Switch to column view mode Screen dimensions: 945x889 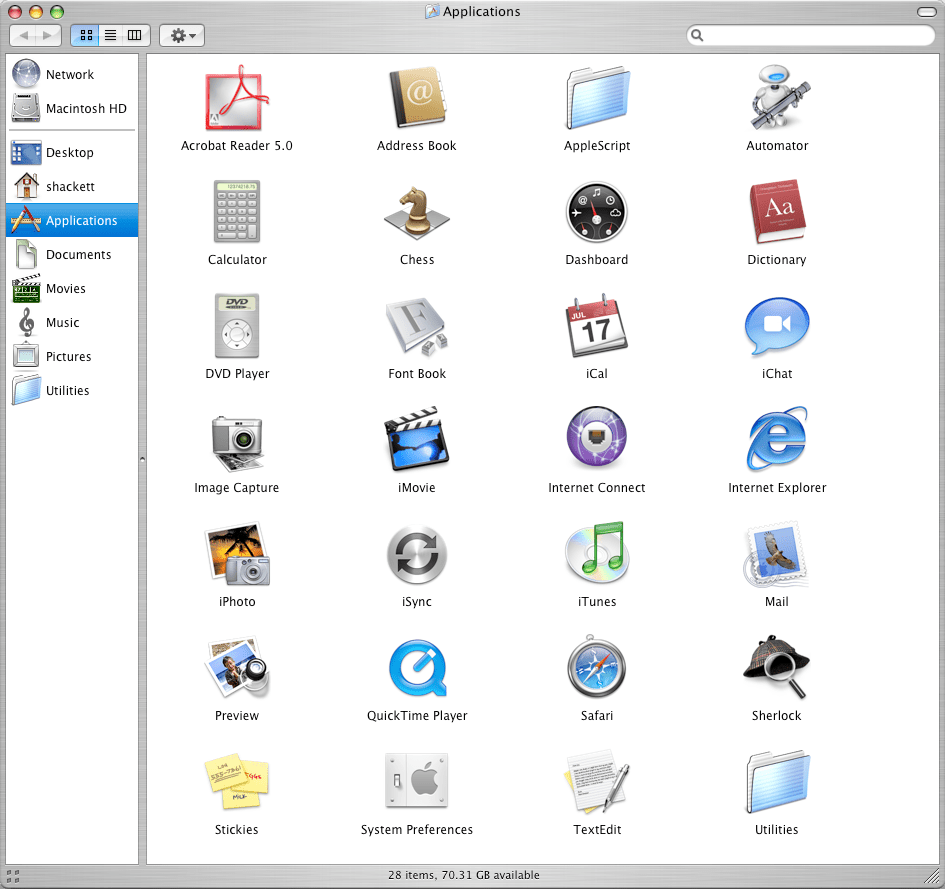coord(135,35)
